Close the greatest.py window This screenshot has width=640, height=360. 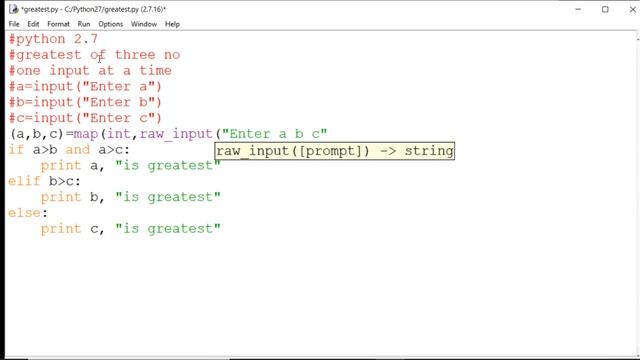pyautogui.click(x=632, y=9)
